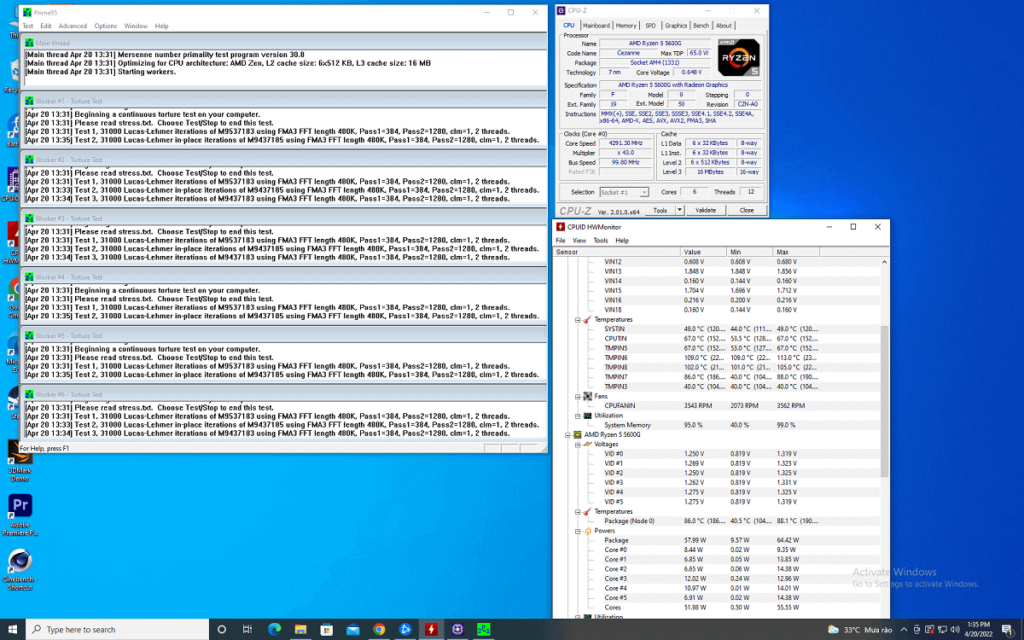This screenshot has height=640, width=1024.
Task: Click the Validate button in CPU-Z
Action: pos(705,210)
